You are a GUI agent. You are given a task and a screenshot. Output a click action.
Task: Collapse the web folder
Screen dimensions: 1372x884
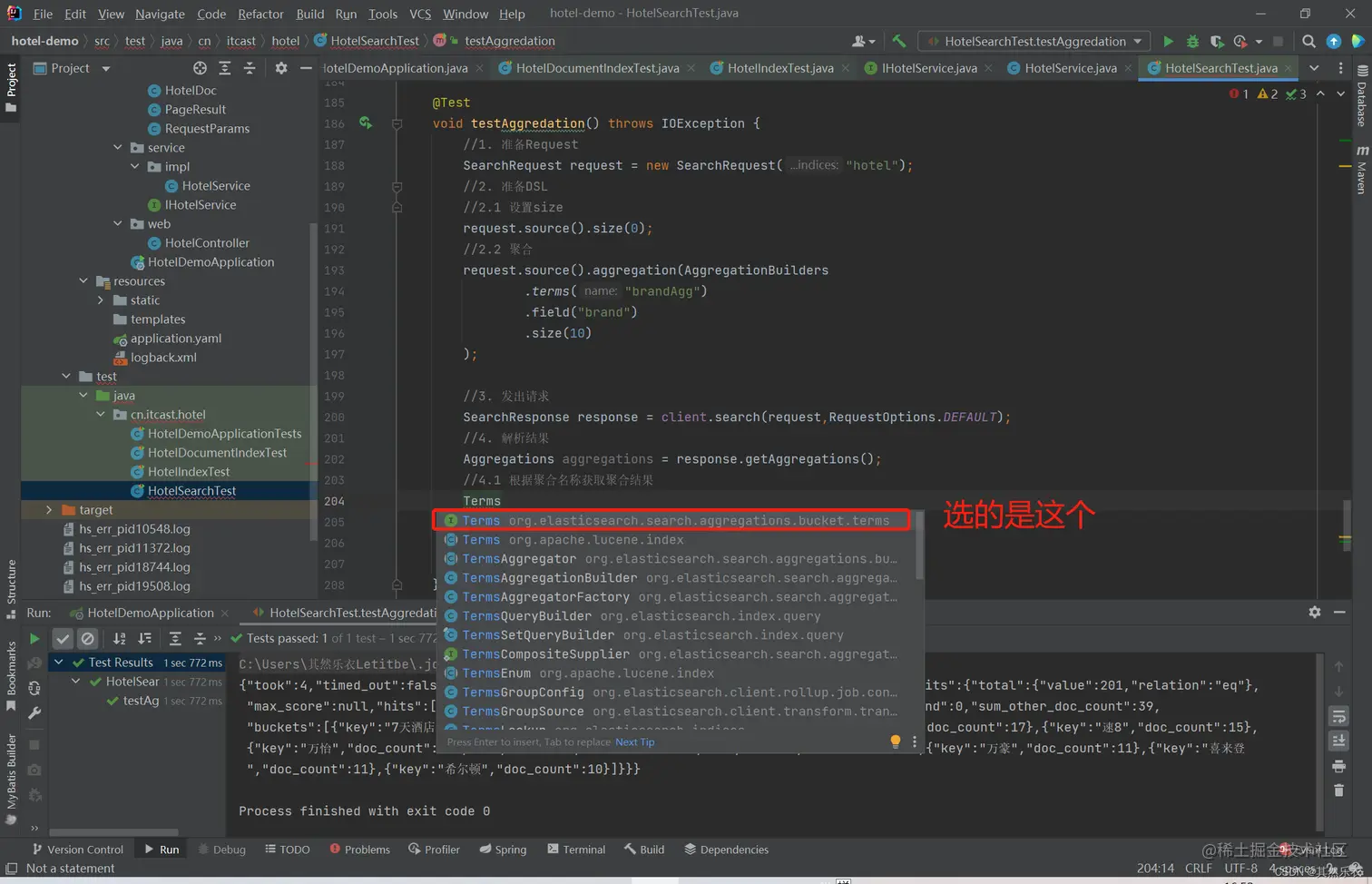[x=117, y=223]
